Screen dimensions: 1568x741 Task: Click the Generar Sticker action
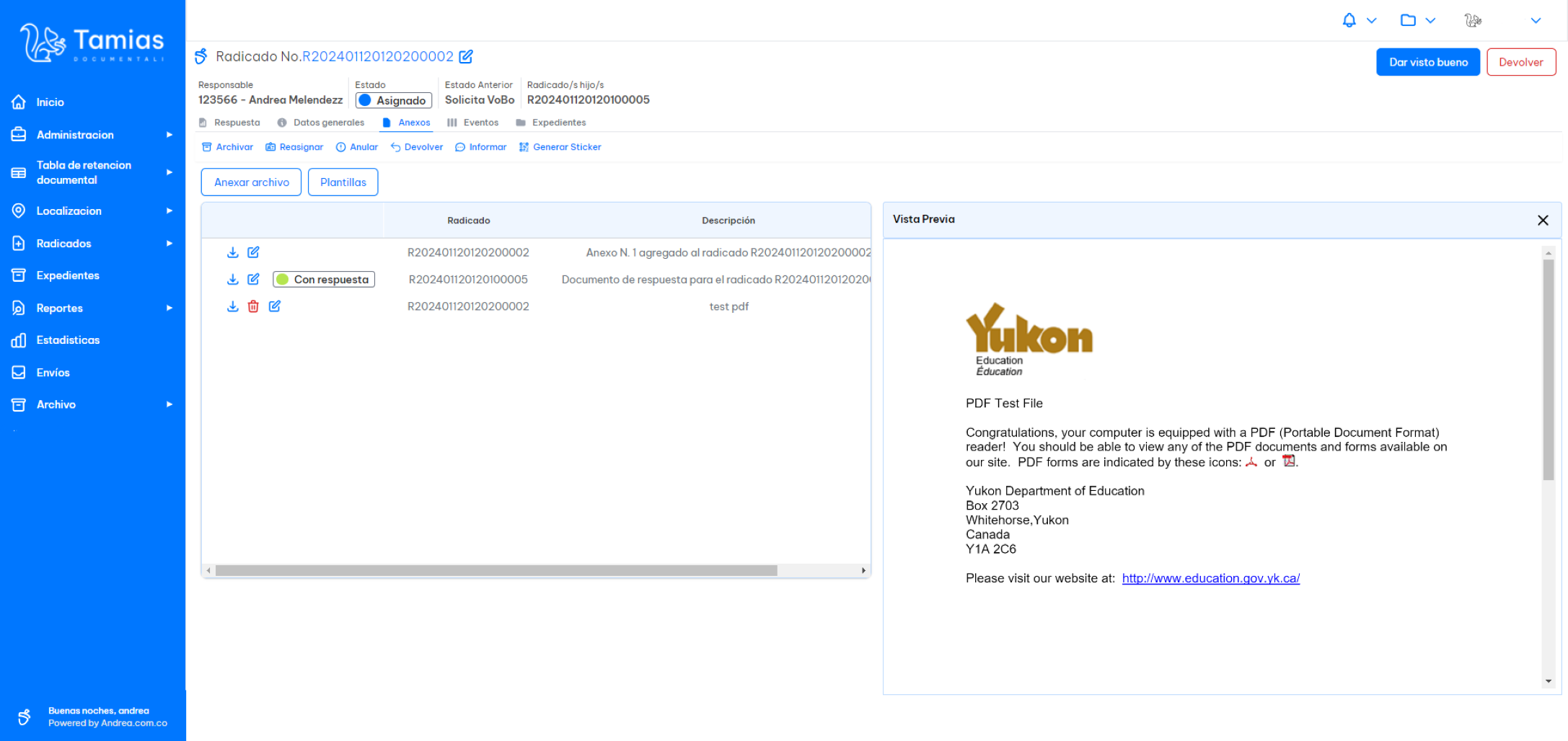tap(560, 147)
